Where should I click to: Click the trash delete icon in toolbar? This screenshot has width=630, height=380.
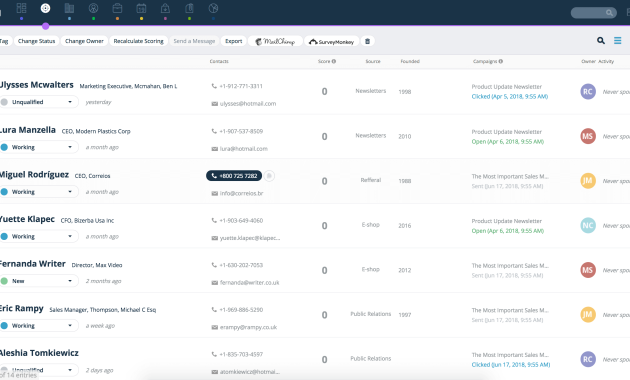[x=367, y=41]
